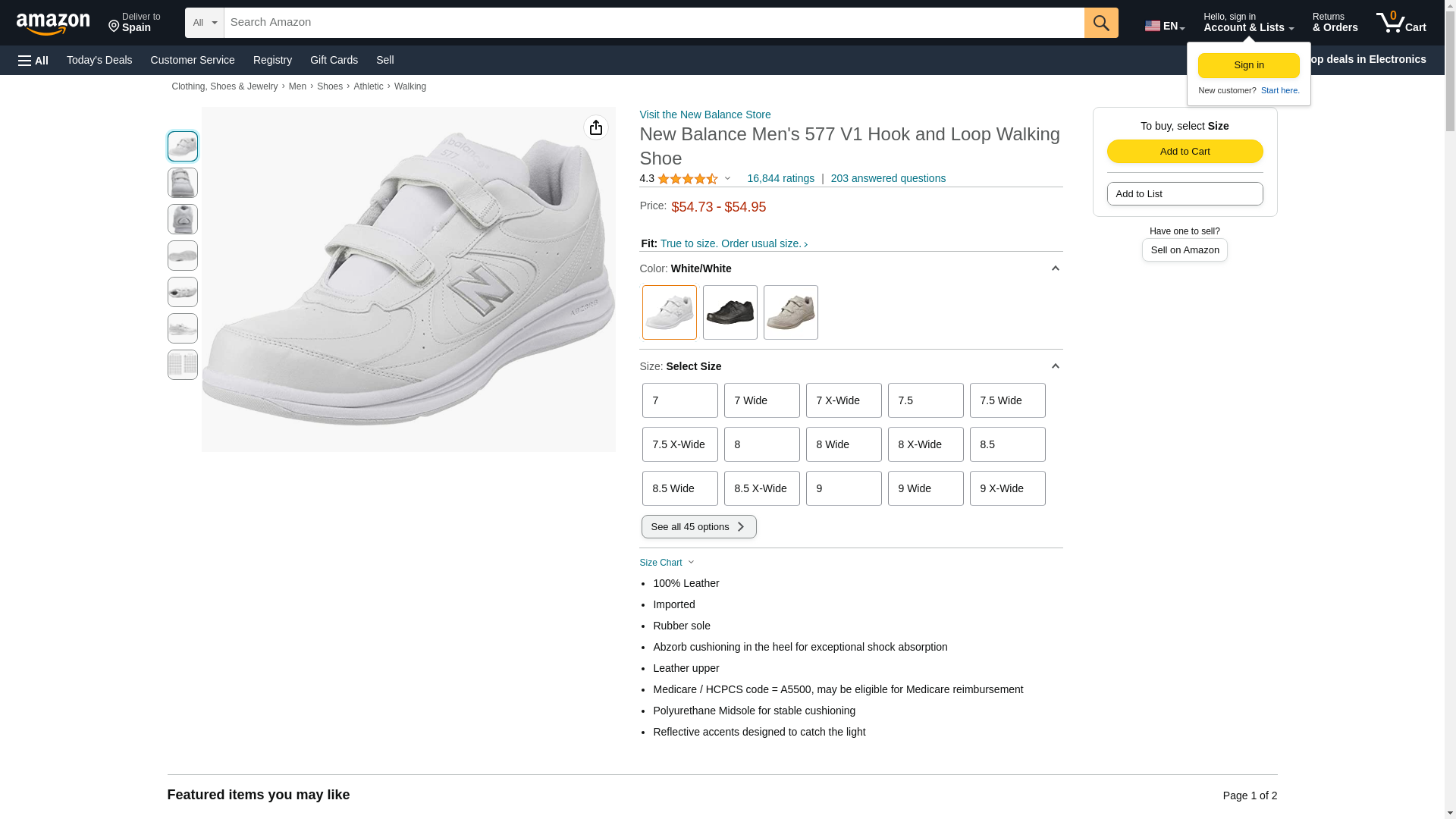Visit the New Balance Store link
The height and width of the screenshot is (819, 1456).
pos(704,115)
